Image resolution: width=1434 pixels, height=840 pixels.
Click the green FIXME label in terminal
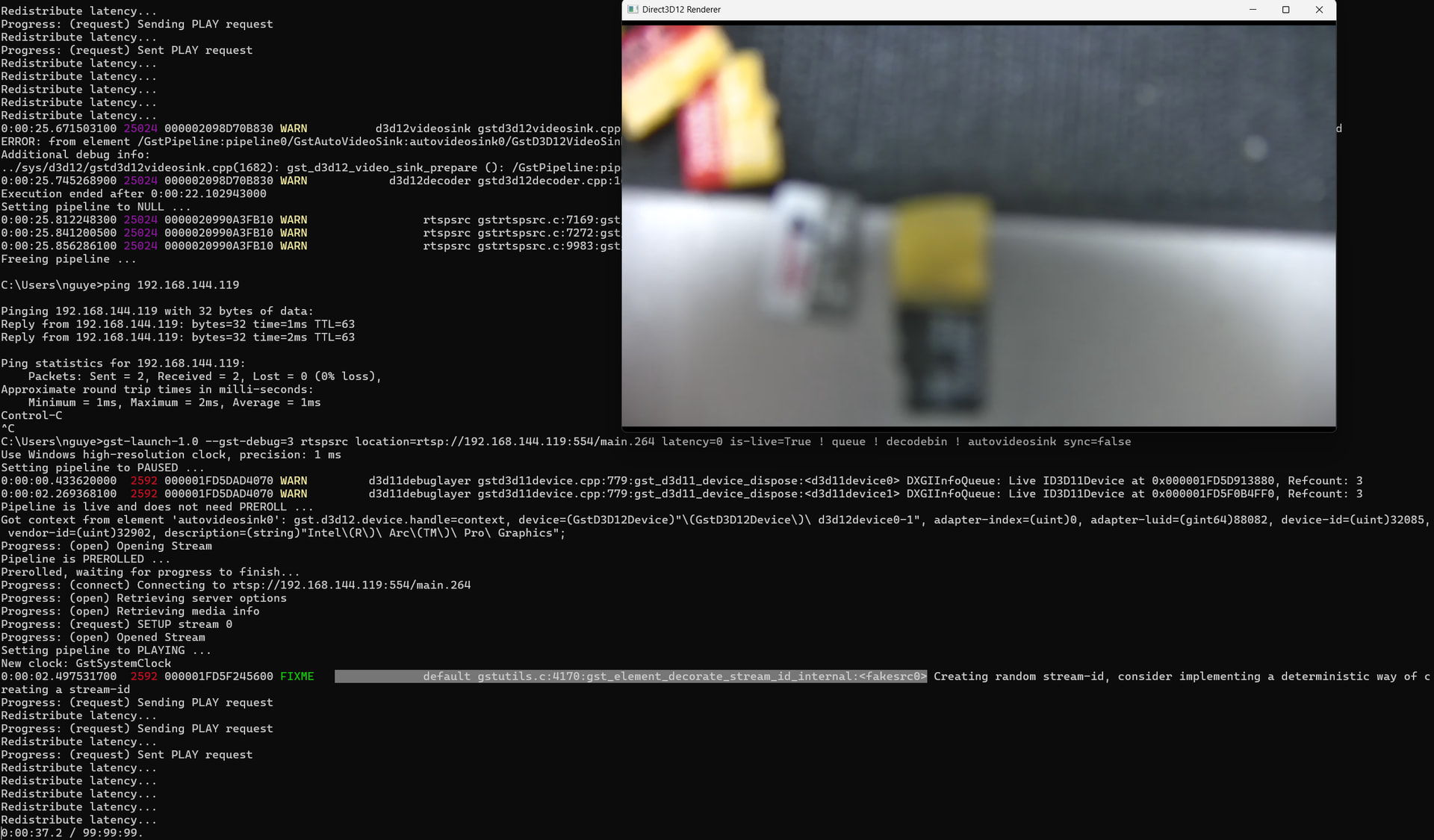click(x=297, y=676)
